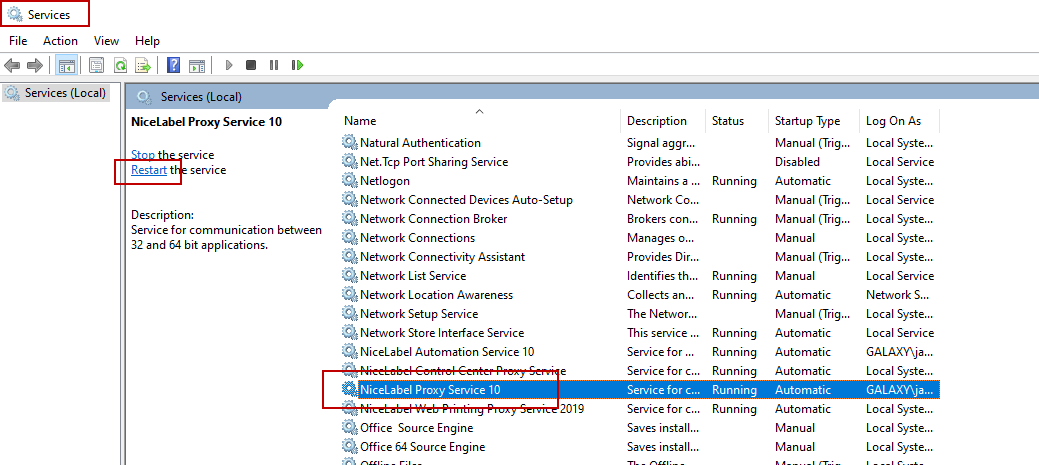1039x465 pixels.
Task: Select the Network Setup Service name
Action: click(x=419, y=314)
